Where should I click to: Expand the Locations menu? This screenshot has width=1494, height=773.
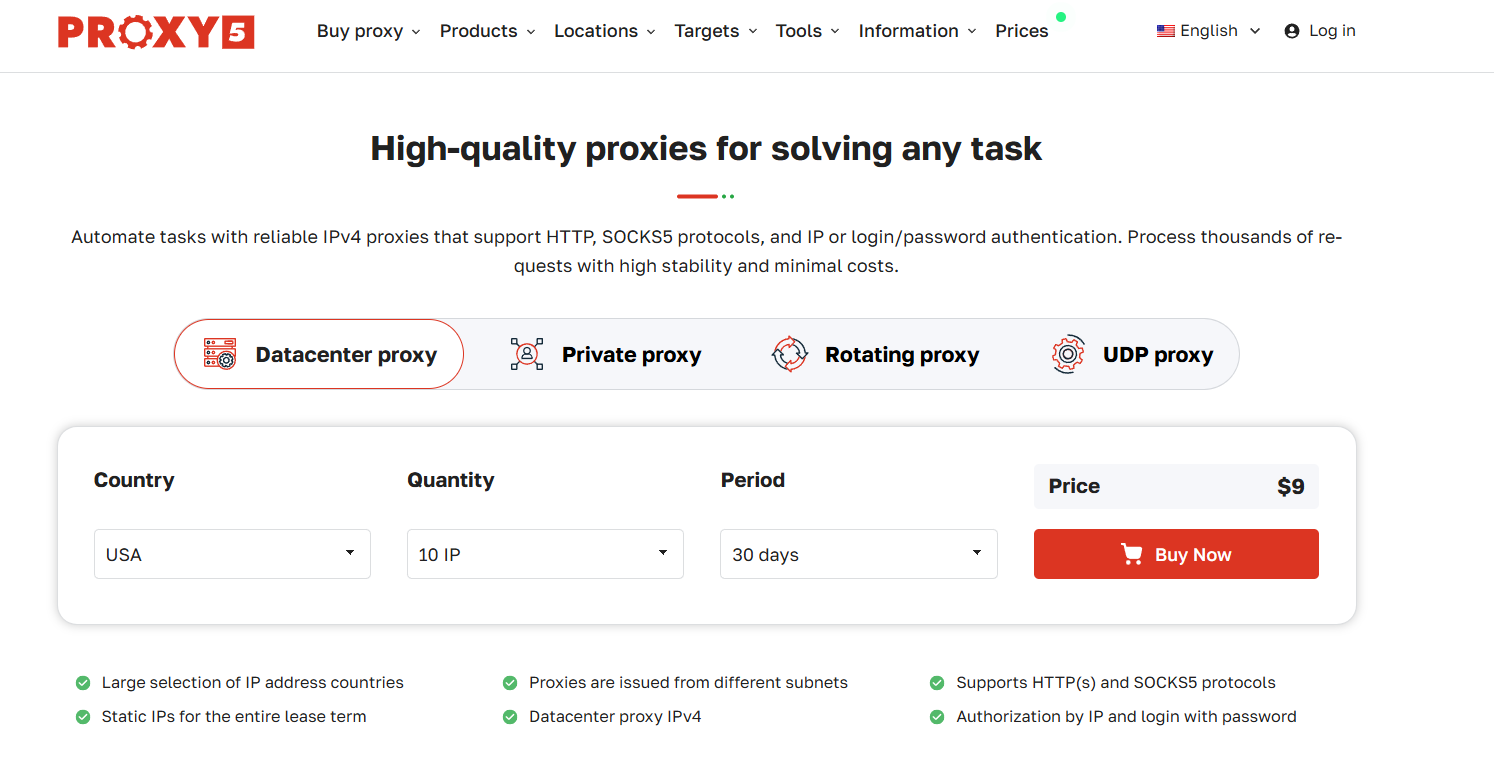605,31
